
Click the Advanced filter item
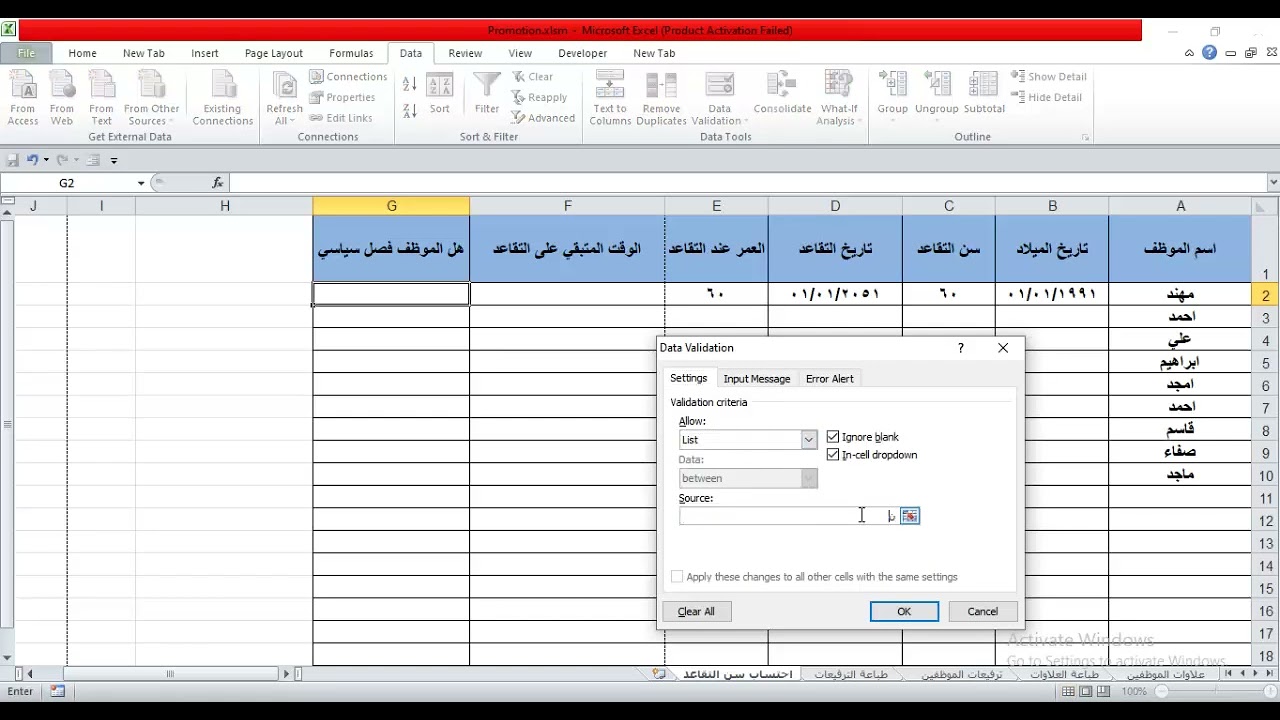point(543,118)
